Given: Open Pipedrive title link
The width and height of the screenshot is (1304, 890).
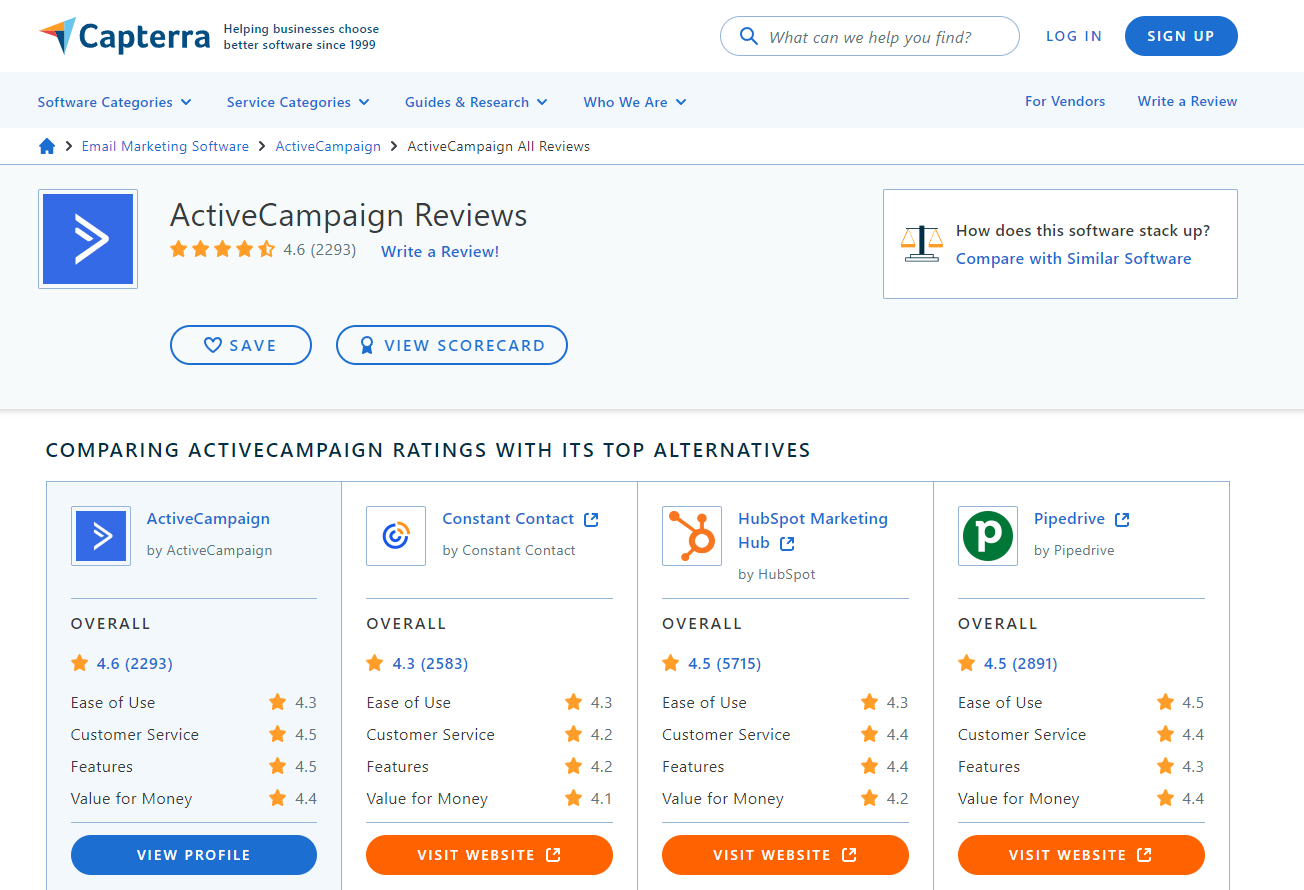Looking at the screenshot, I should [x=1069, y=519].
